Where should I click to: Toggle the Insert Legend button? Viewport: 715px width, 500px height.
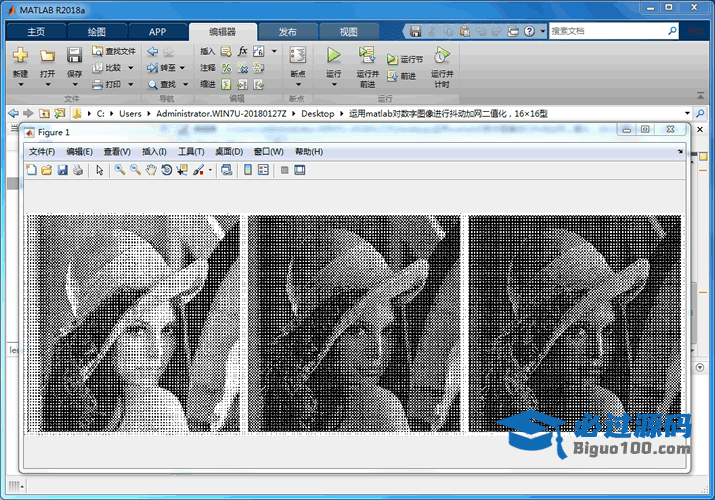coord(264,170)
